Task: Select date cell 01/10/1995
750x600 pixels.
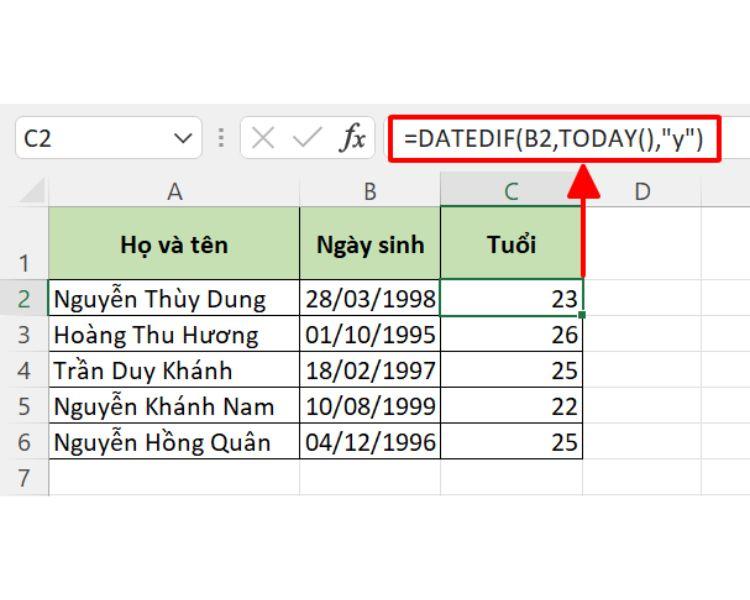Action: tap(370, 334)
